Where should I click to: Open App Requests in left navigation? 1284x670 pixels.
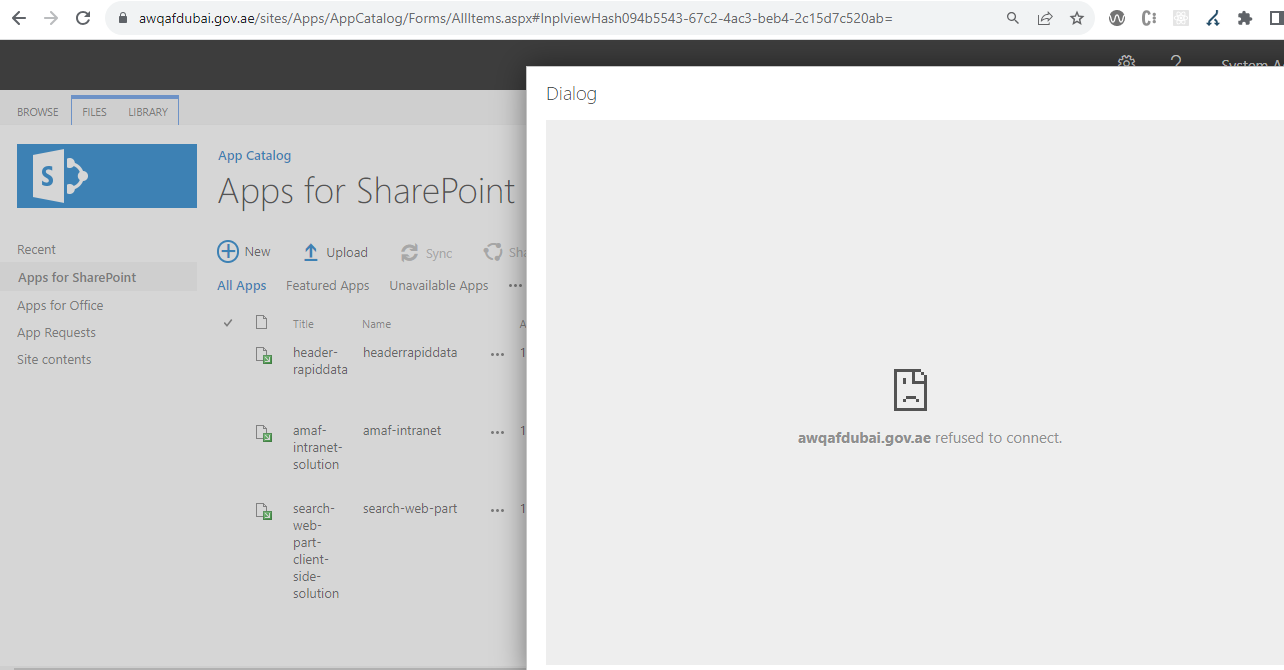pos(56,332)
